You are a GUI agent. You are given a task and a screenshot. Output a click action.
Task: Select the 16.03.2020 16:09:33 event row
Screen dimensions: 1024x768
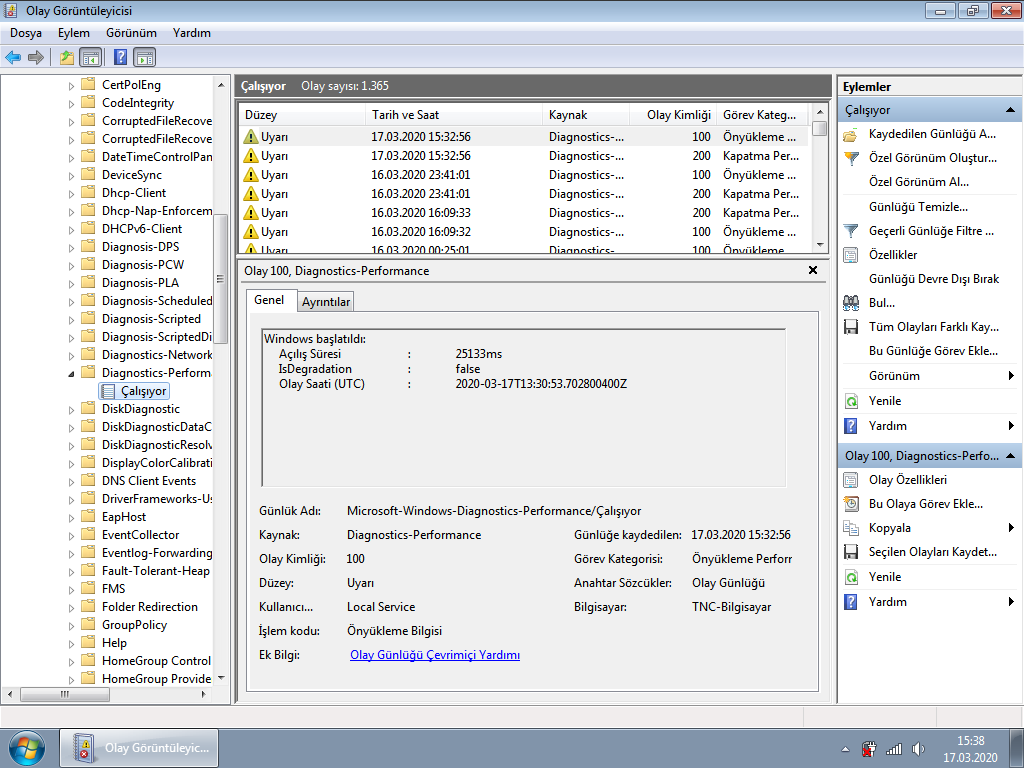pyautogui.click(x=524, y=213)
